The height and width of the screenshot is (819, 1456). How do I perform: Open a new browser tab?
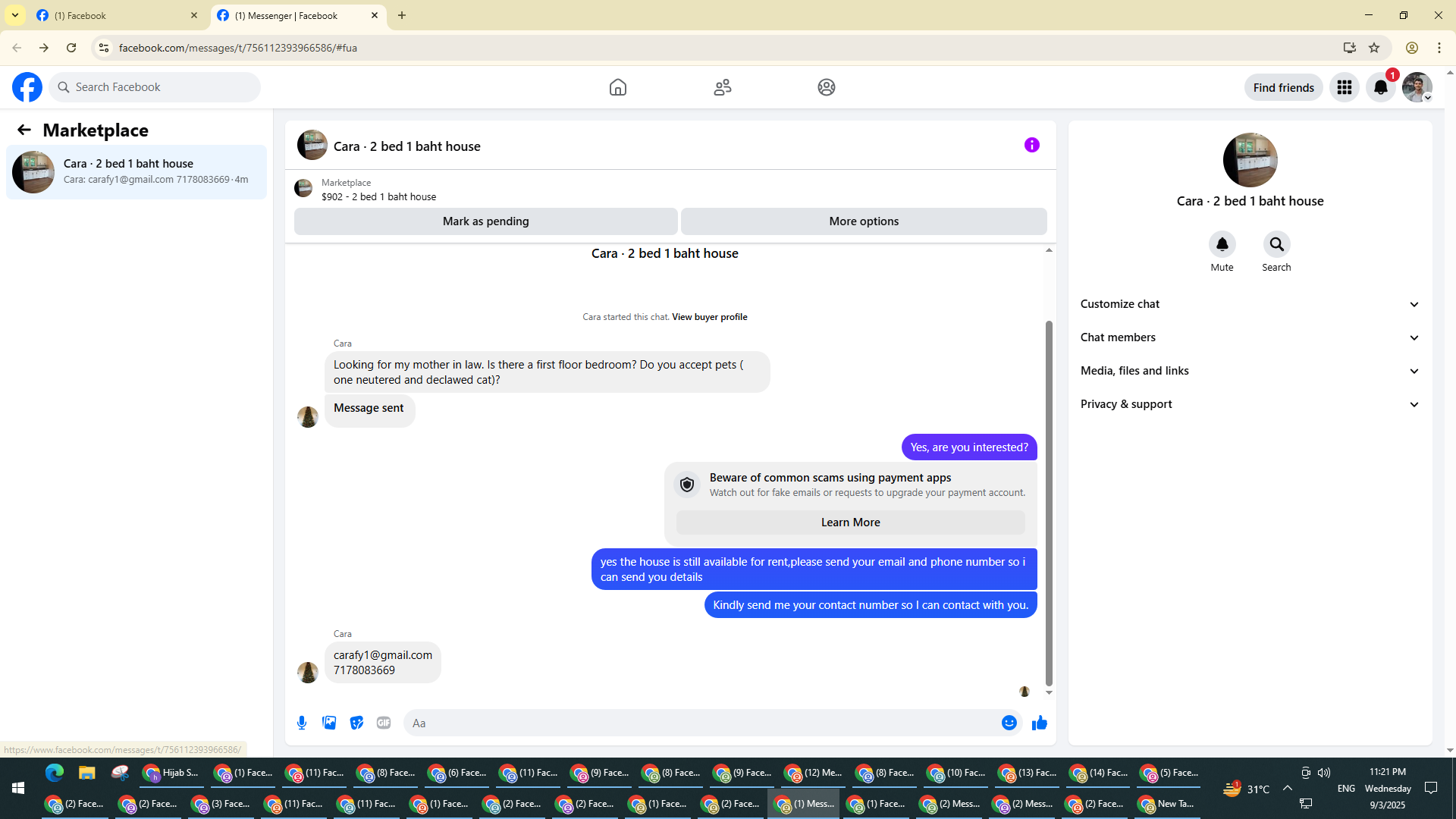coord(402,15)
